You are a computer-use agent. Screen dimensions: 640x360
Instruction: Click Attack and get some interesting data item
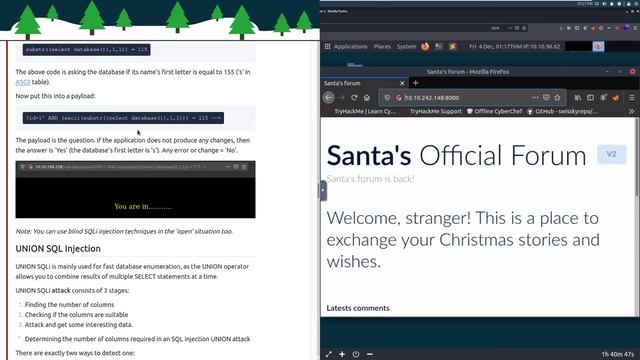[x=79, y=325]
